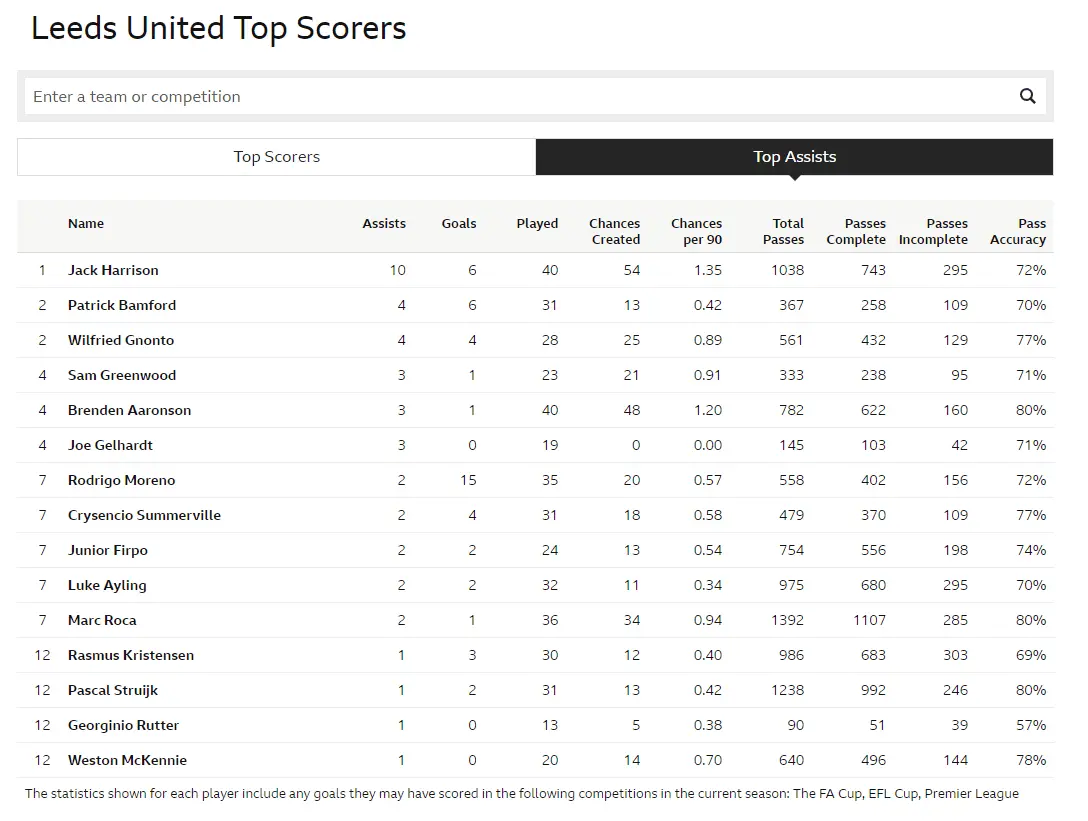The height and width of the screenshot is (821, 1088).
Task: Click the Name column header
Action: (x=86, y=224)
